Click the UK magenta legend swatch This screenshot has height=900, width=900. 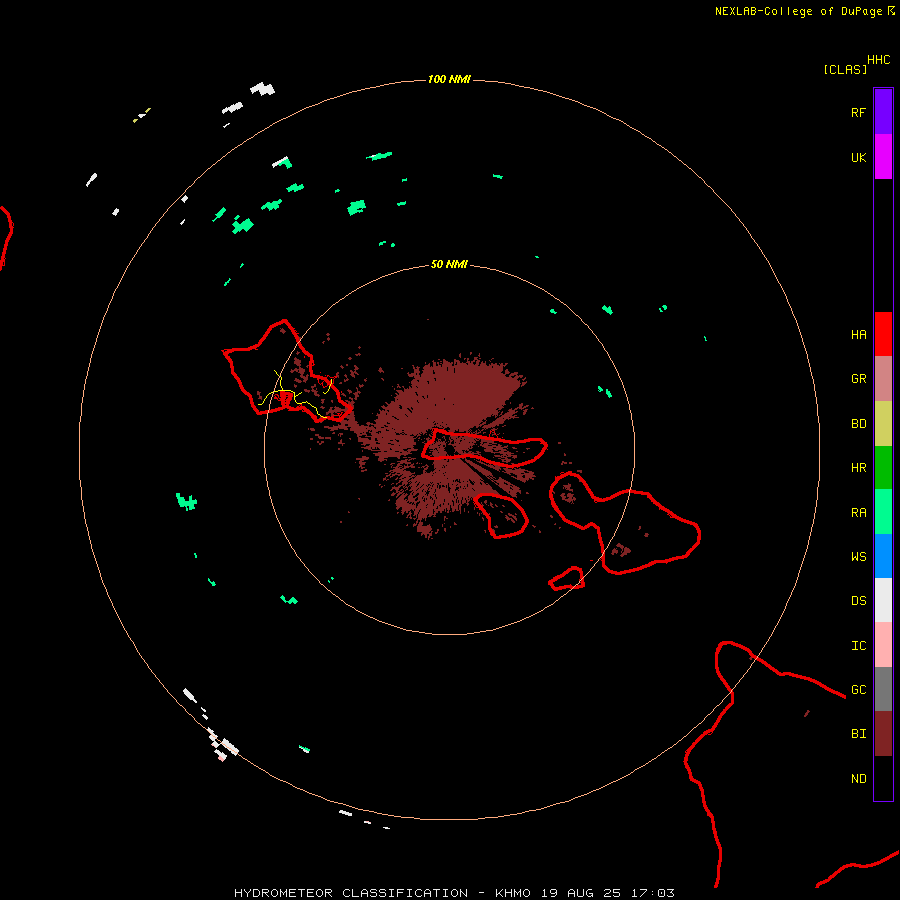[x=883, y=157]
